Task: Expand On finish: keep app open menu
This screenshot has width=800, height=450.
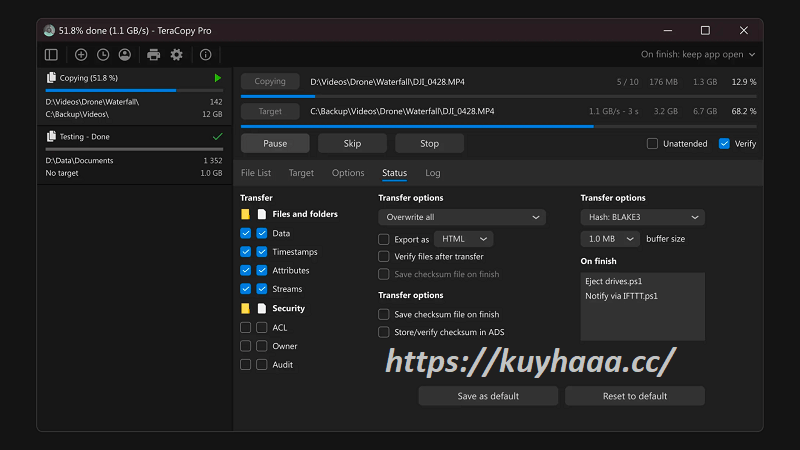Action: tap(698, 55)
